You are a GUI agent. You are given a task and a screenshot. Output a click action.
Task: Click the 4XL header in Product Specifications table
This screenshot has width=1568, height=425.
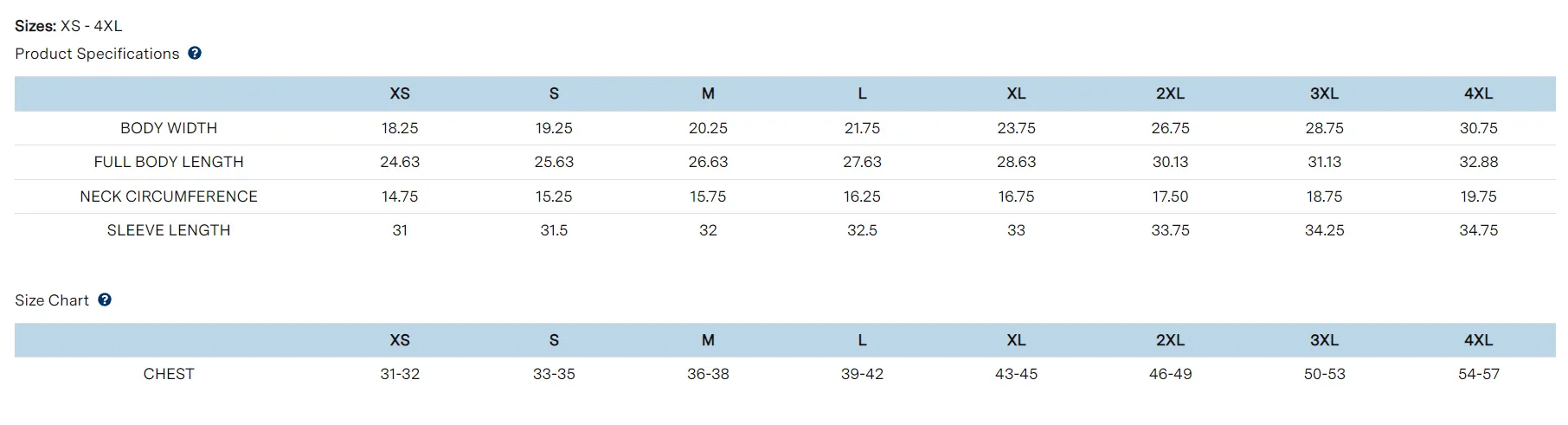click(1478, 93)
